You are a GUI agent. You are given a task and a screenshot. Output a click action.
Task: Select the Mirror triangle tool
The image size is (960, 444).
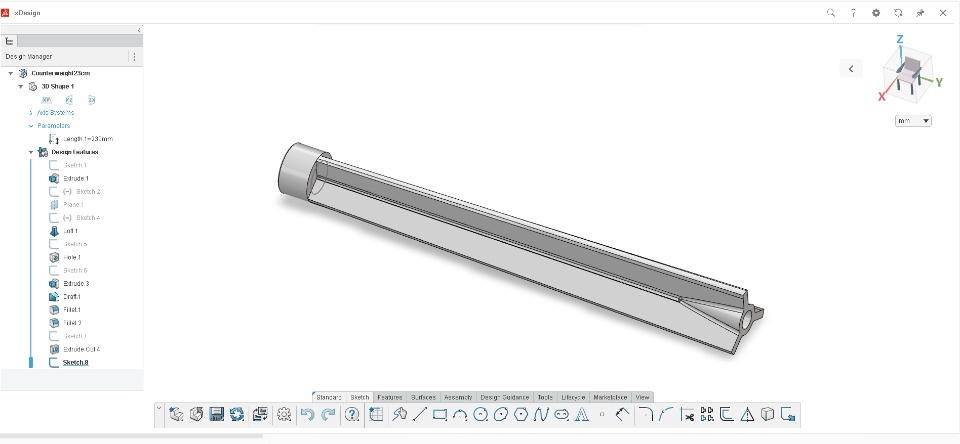(747, 415)
